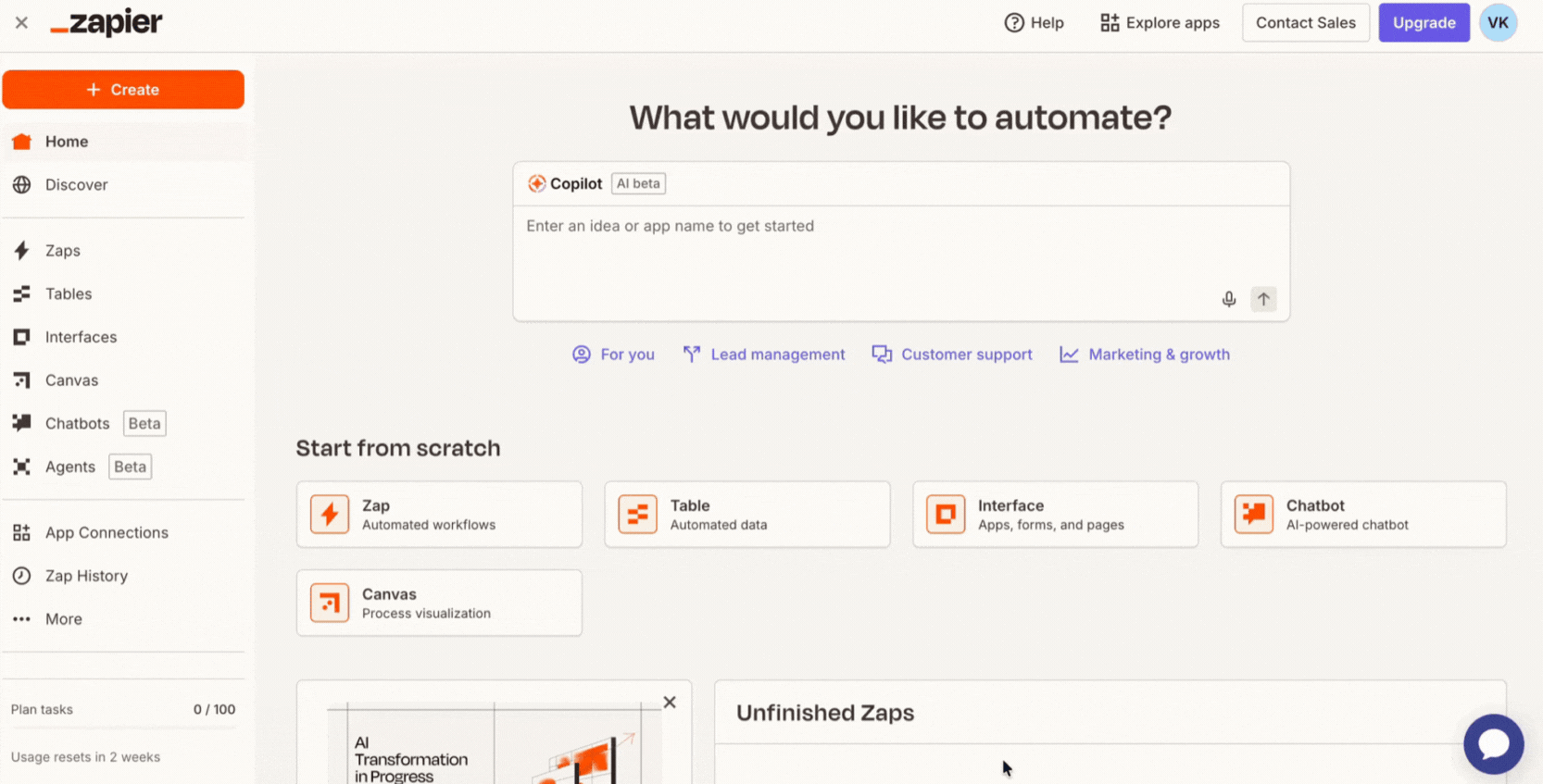Viewport: 1543px width, 784px height.
Task: Open the Interfaces icon in sidebar
Action: point(22,337)
